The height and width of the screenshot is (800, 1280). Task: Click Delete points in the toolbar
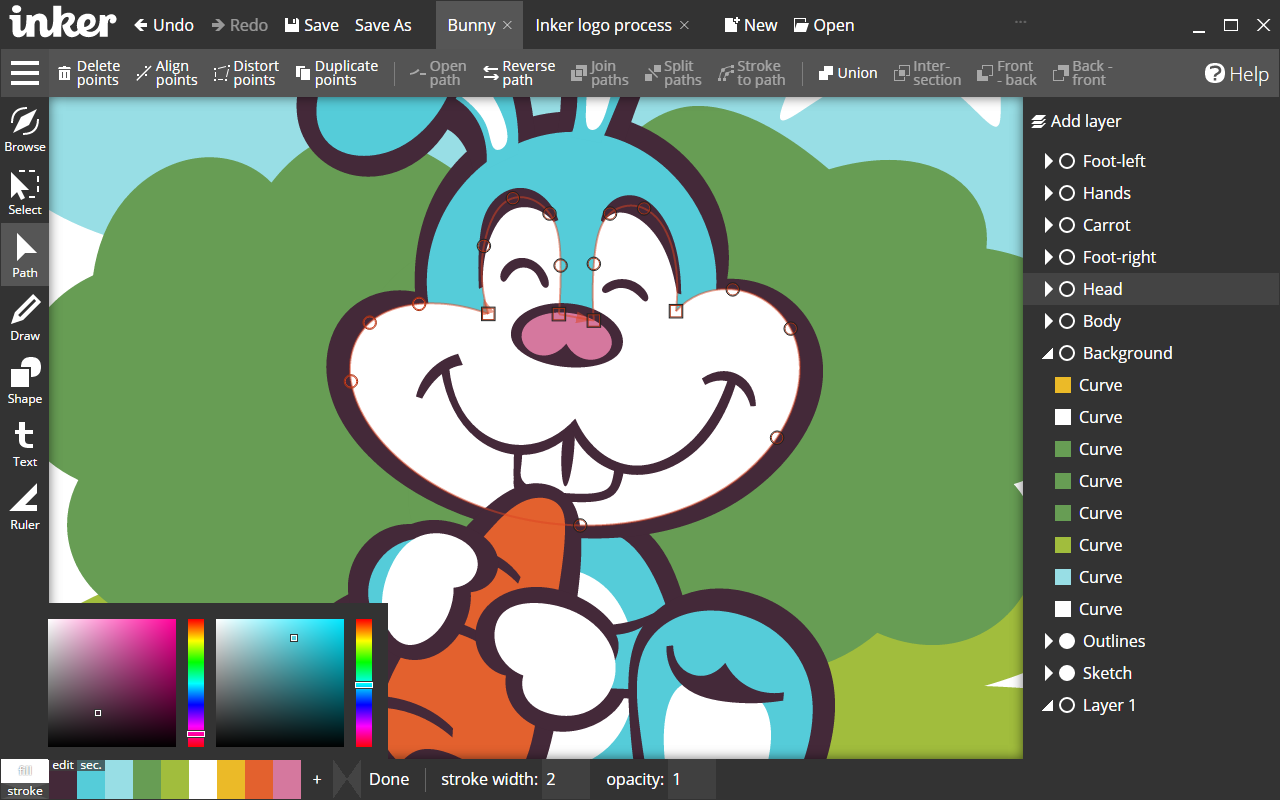[x=88, y=72]
